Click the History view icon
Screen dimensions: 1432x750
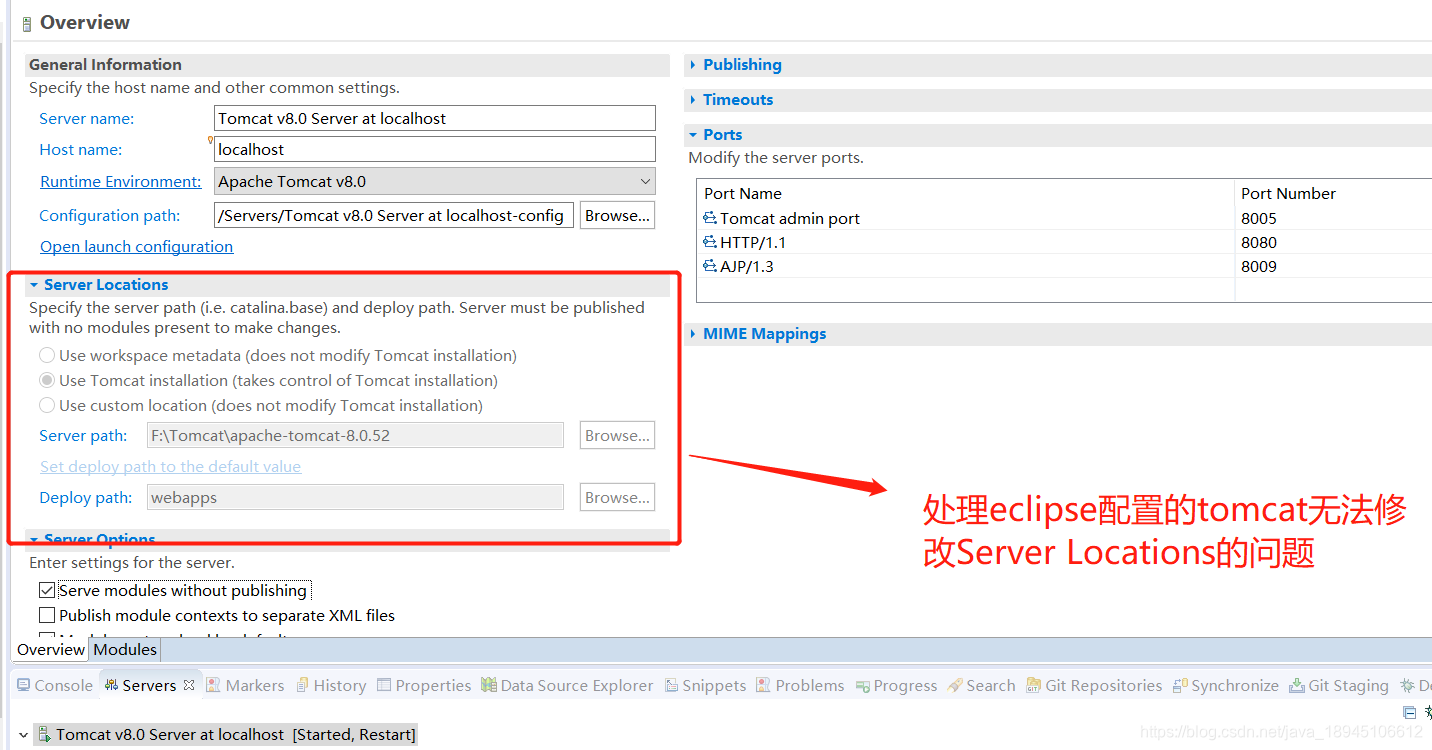point(302,685)
